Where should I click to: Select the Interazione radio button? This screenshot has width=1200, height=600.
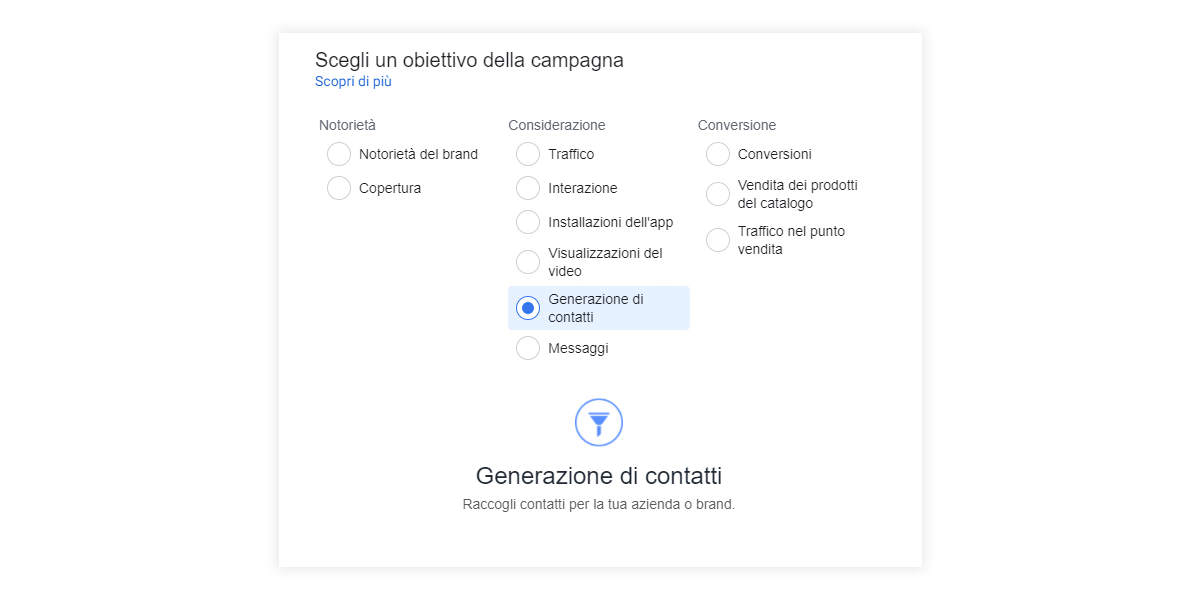click(528, 188)
